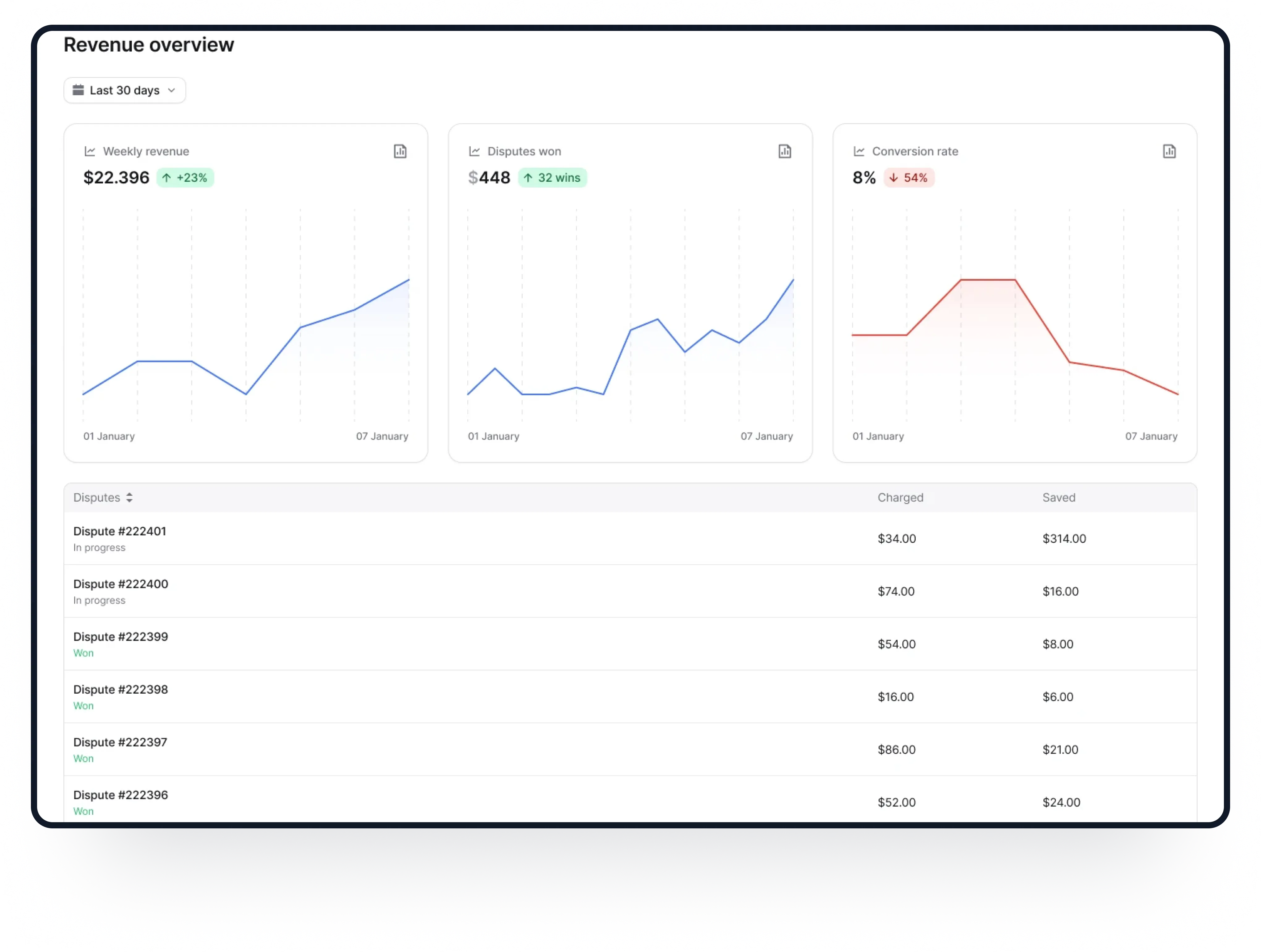Click 07 January label under Weekly revenue chart
Image resolution: width=1261 pixels, height=952 pixels.
[x=382, y=436]
